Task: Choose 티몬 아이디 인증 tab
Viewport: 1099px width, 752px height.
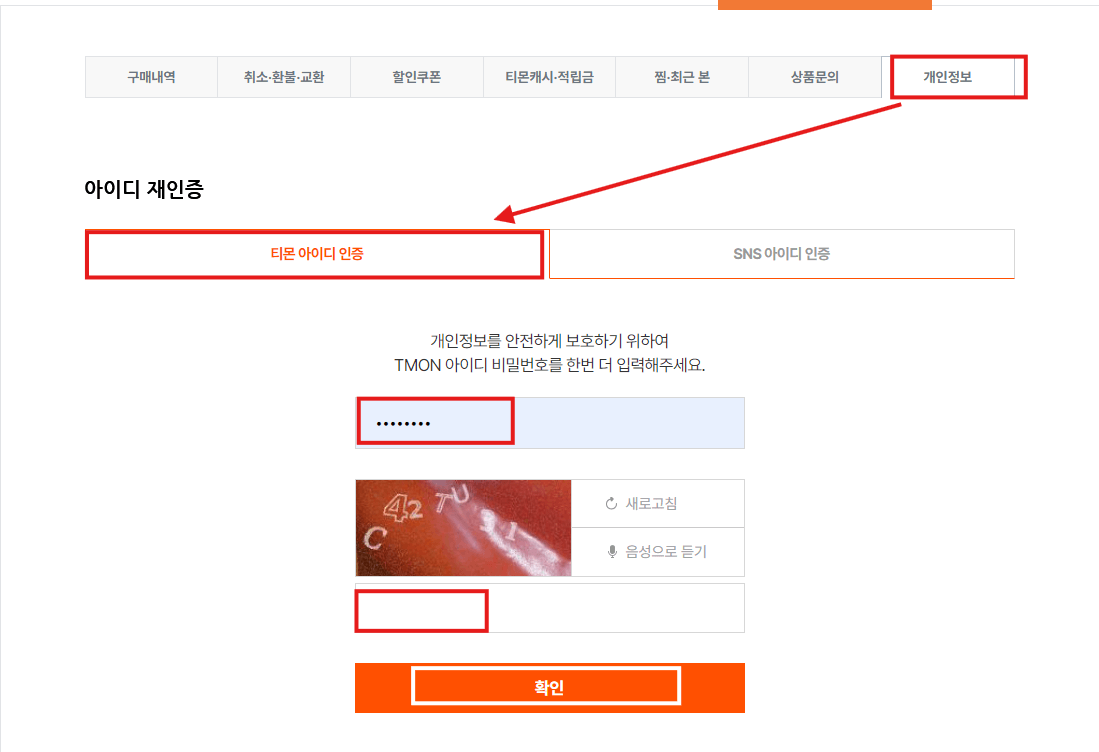Action: 317,254
